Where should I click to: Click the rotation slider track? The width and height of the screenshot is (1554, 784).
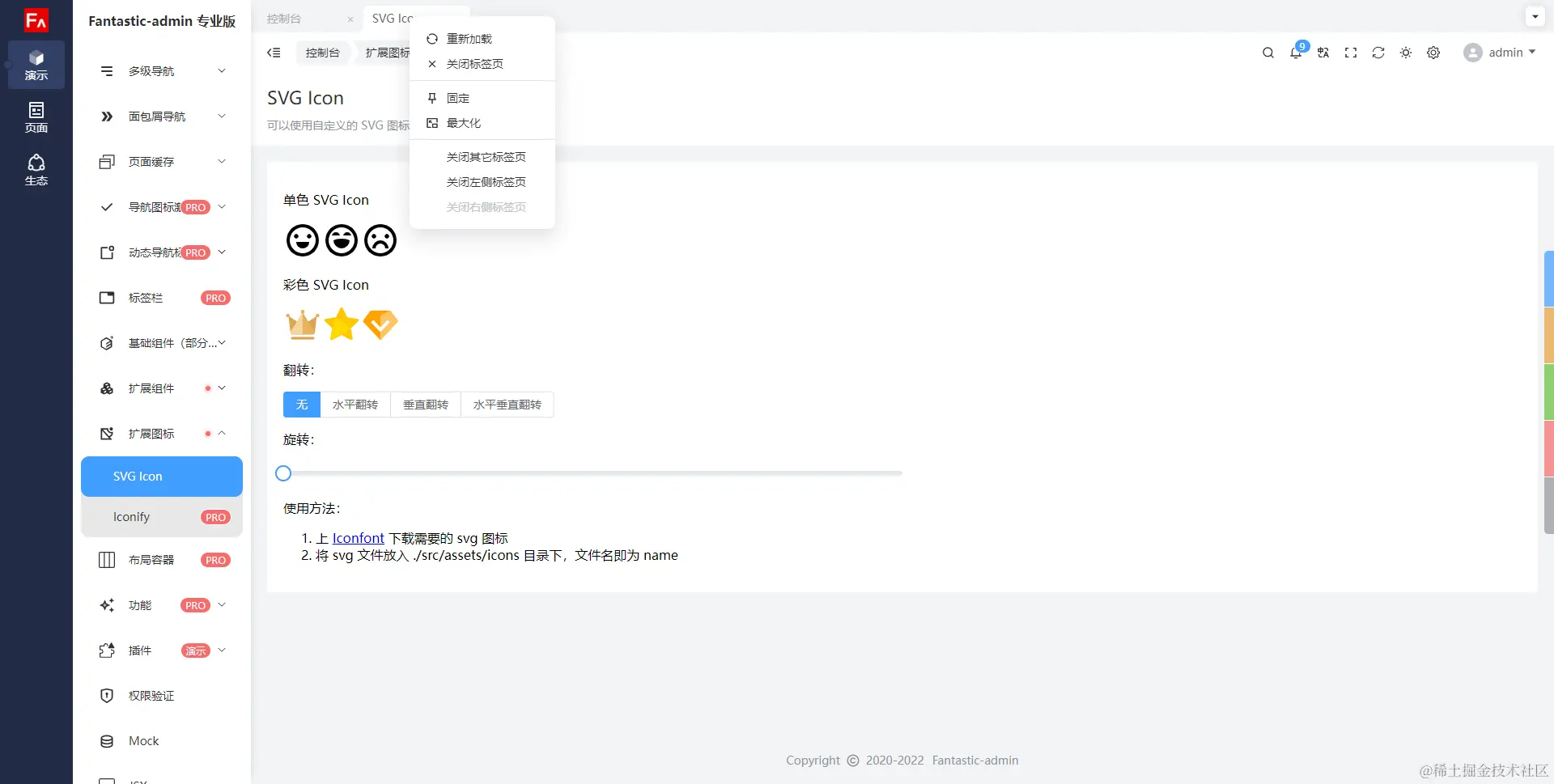point(592,473)
